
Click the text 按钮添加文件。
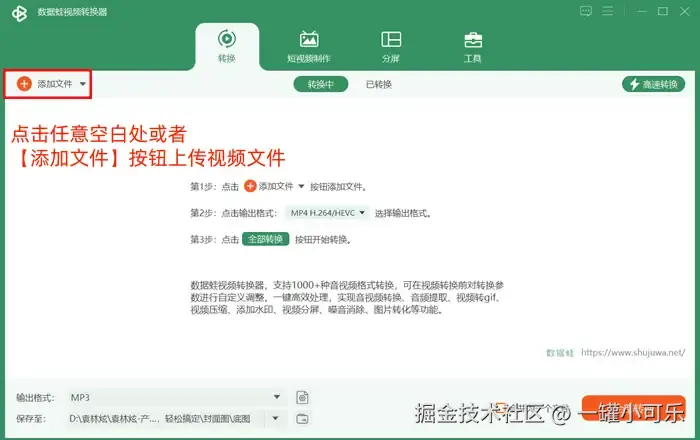(338, 187)
